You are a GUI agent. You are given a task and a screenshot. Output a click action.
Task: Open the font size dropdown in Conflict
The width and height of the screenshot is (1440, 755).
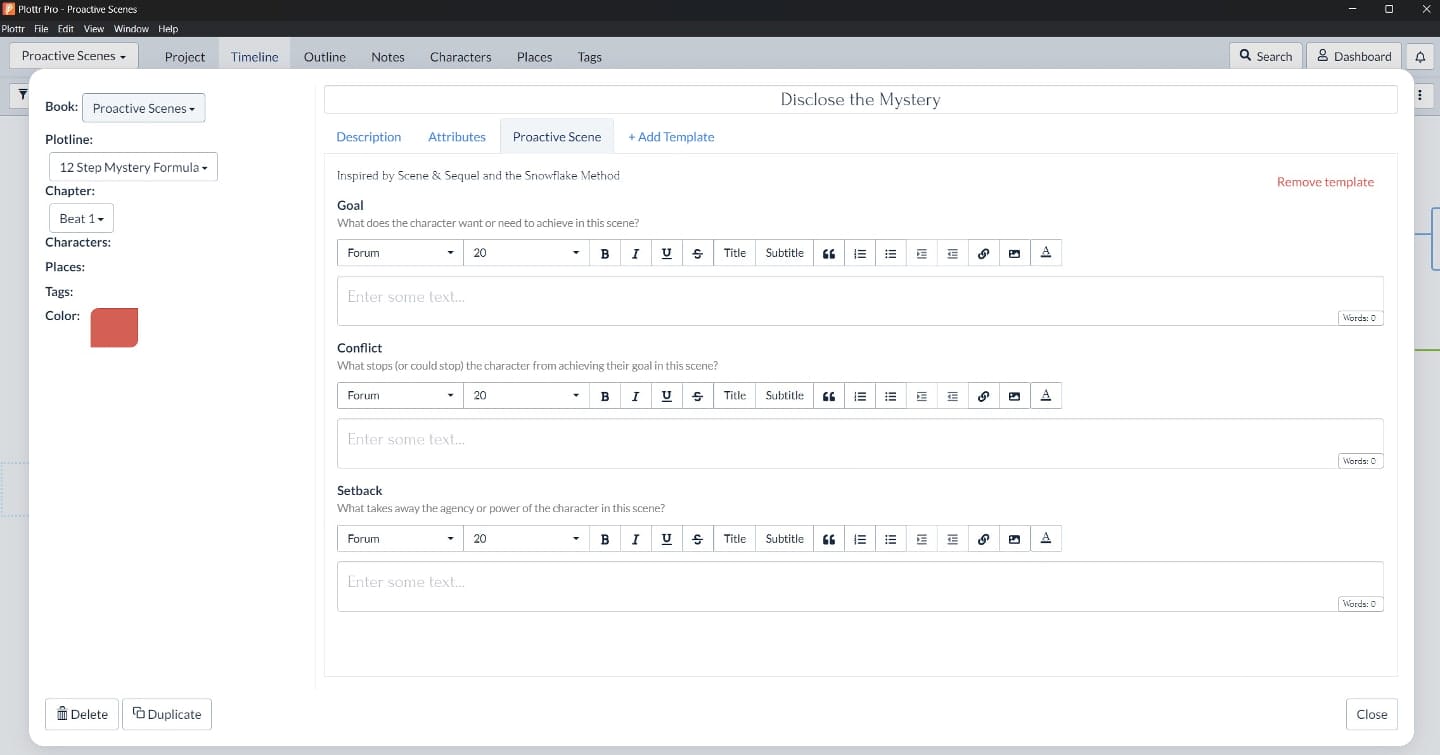pyautogui.click(x=526, y=396)
